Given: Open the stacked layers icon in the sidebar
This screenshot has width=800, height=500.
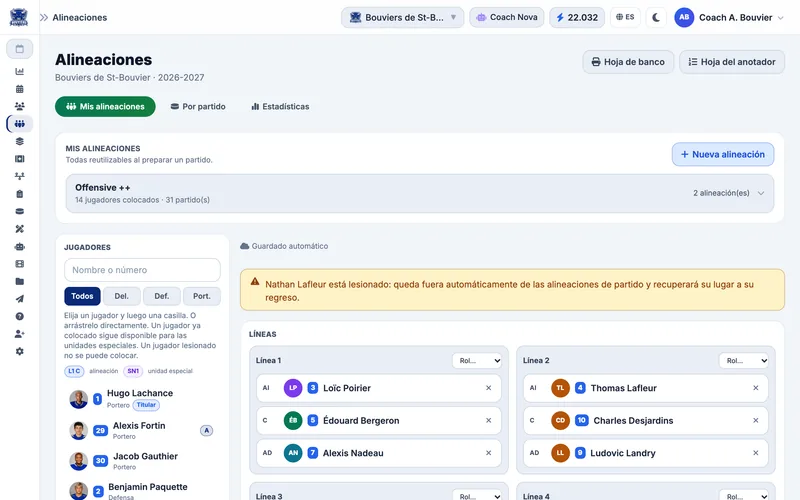Looking at the screenshot, I should (x=19, y=141).
